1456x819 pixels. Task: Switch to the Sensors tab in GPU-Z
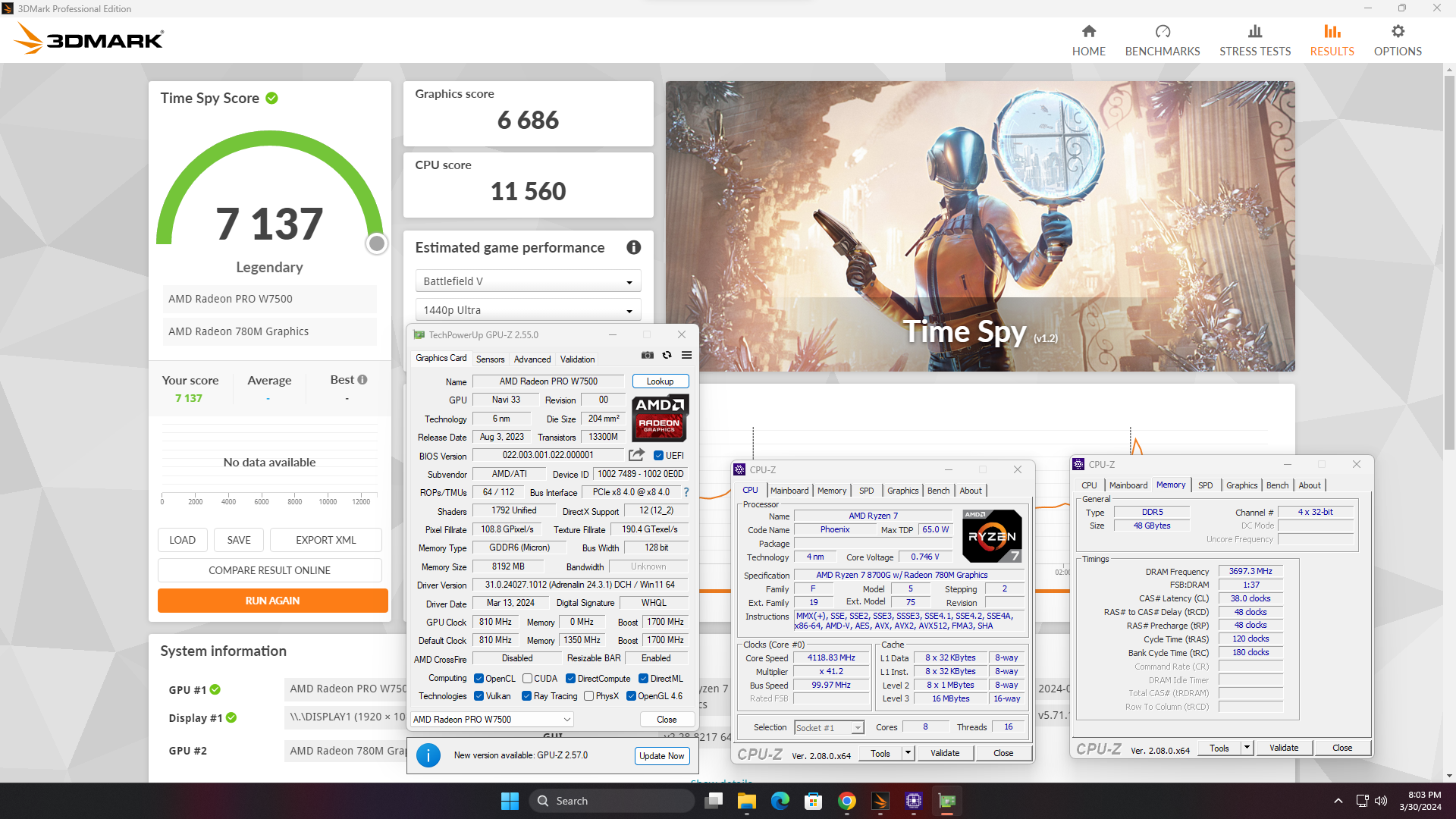coord(490,359)
